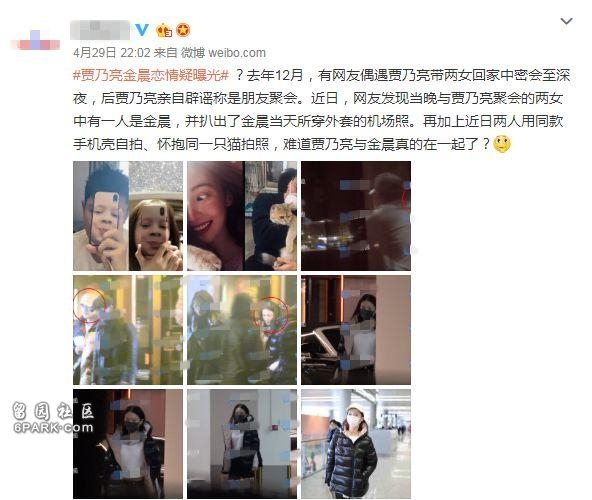The image size is (592, 500).
Task: Open airport photo with white cap
Action: coord(356,444)
